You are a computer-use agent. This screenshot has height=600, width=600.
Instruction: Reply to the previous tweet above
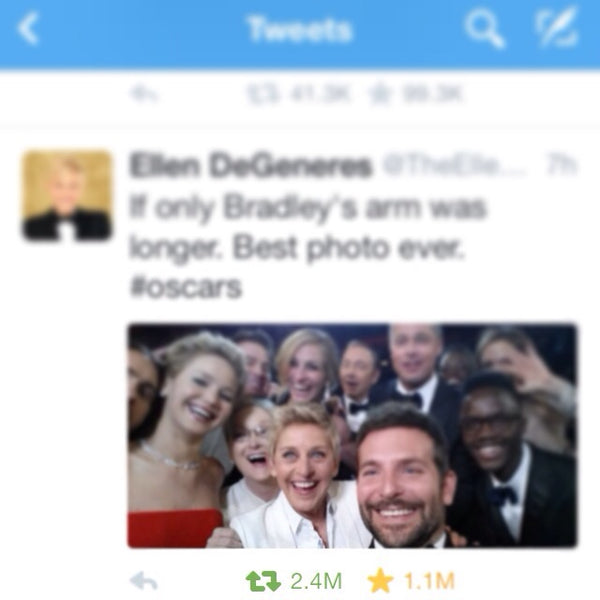[x=143, y=94]
